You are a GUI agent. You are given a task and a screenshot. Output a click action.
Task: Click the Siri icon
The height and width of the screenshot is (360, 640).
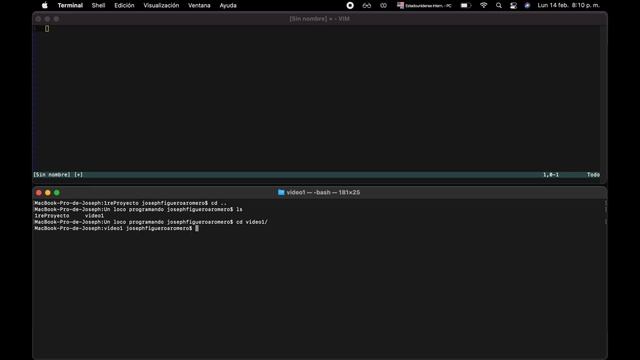pos(527,5)
